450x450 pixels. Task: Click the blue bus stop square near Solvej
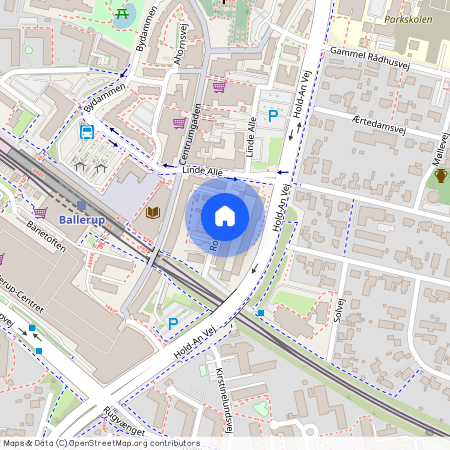(261, 313)
